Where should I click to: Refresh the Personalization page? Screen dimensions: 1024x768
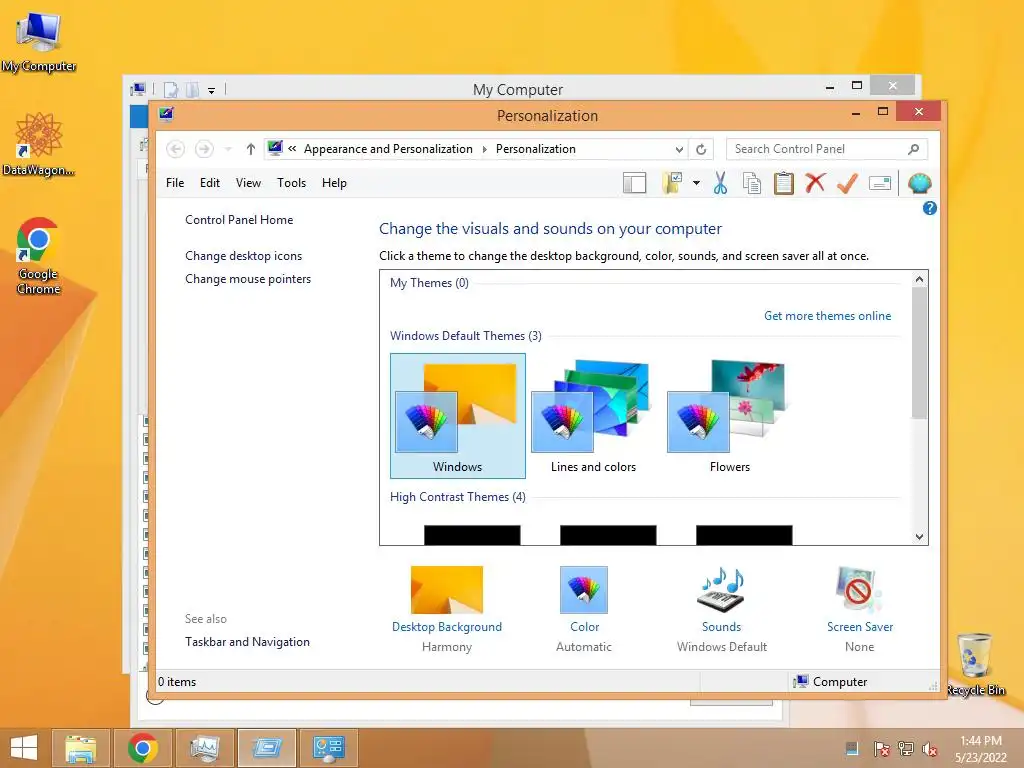tap(701, 150)
